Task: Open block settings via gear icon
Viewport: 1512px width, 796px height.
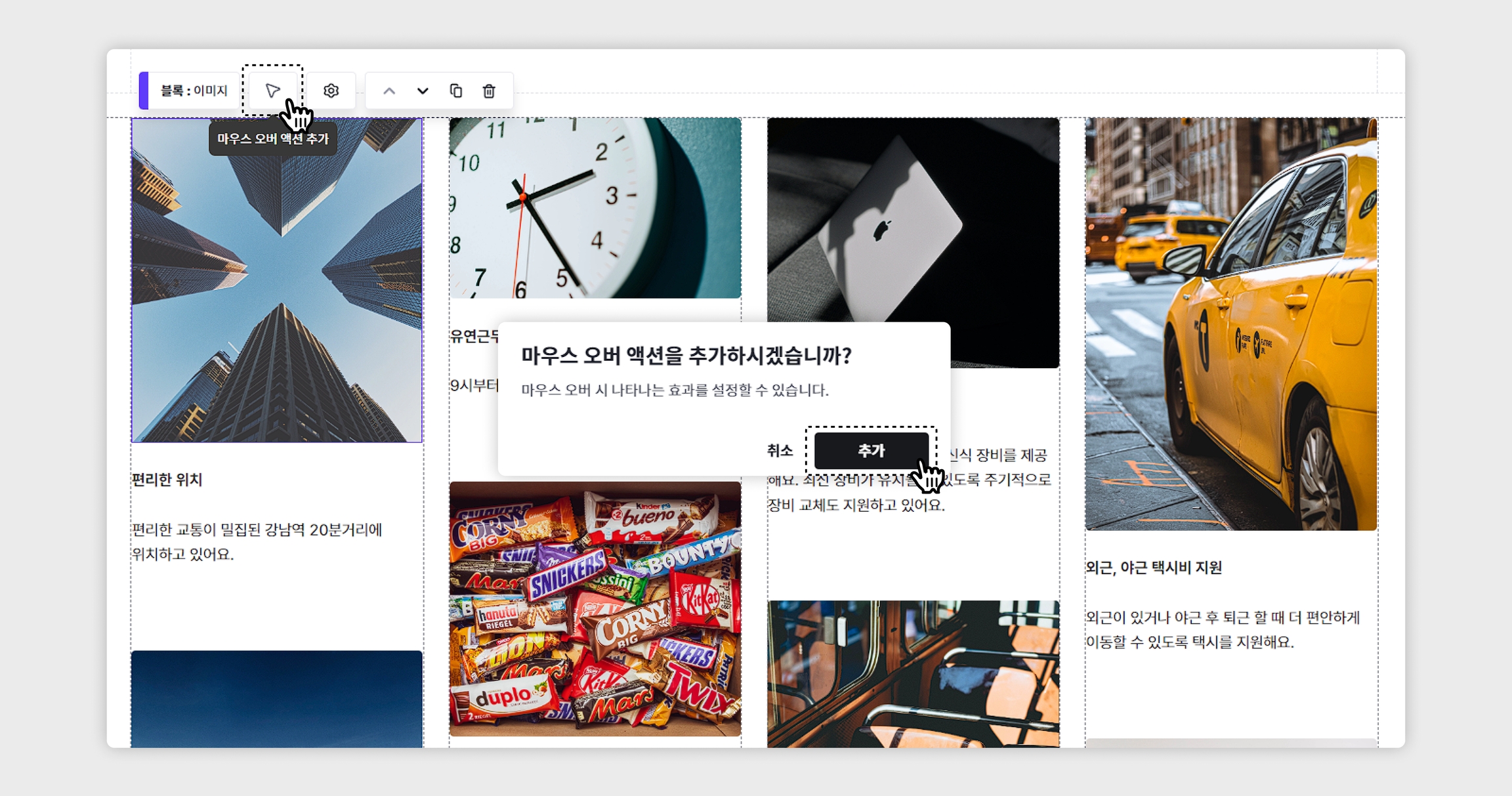Action: [x=331, y=91]
